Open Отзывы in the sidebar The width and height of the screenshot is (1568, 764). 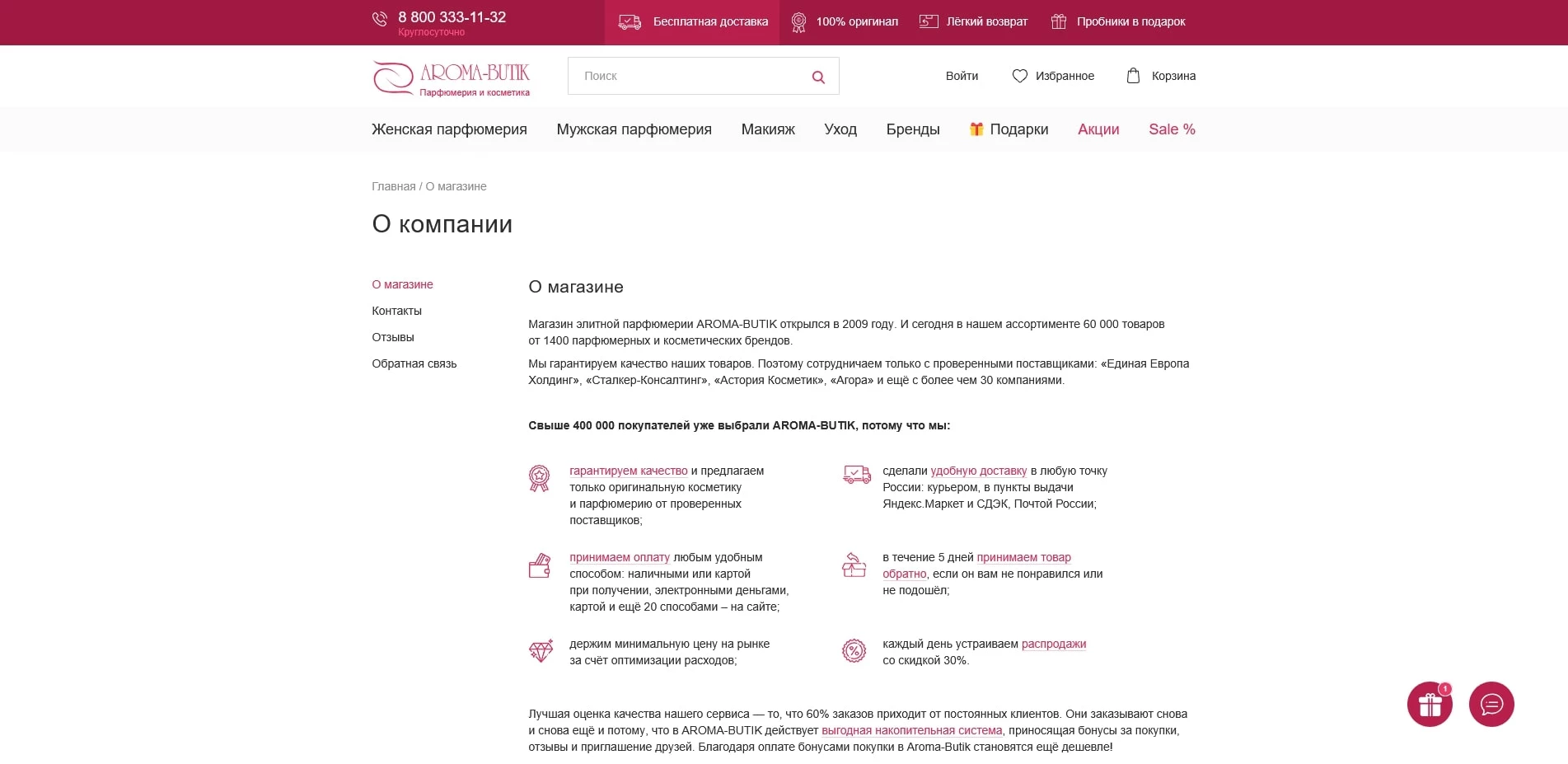[x=393, y=337]
